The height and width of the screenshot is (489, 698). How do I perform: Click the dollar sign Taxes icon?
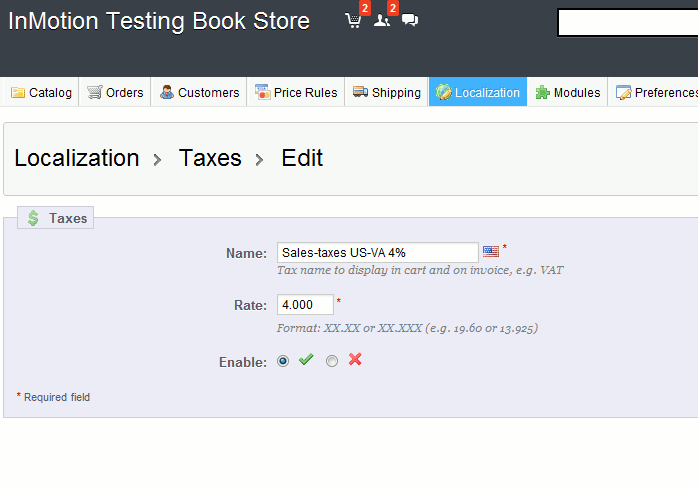point(34,218)
